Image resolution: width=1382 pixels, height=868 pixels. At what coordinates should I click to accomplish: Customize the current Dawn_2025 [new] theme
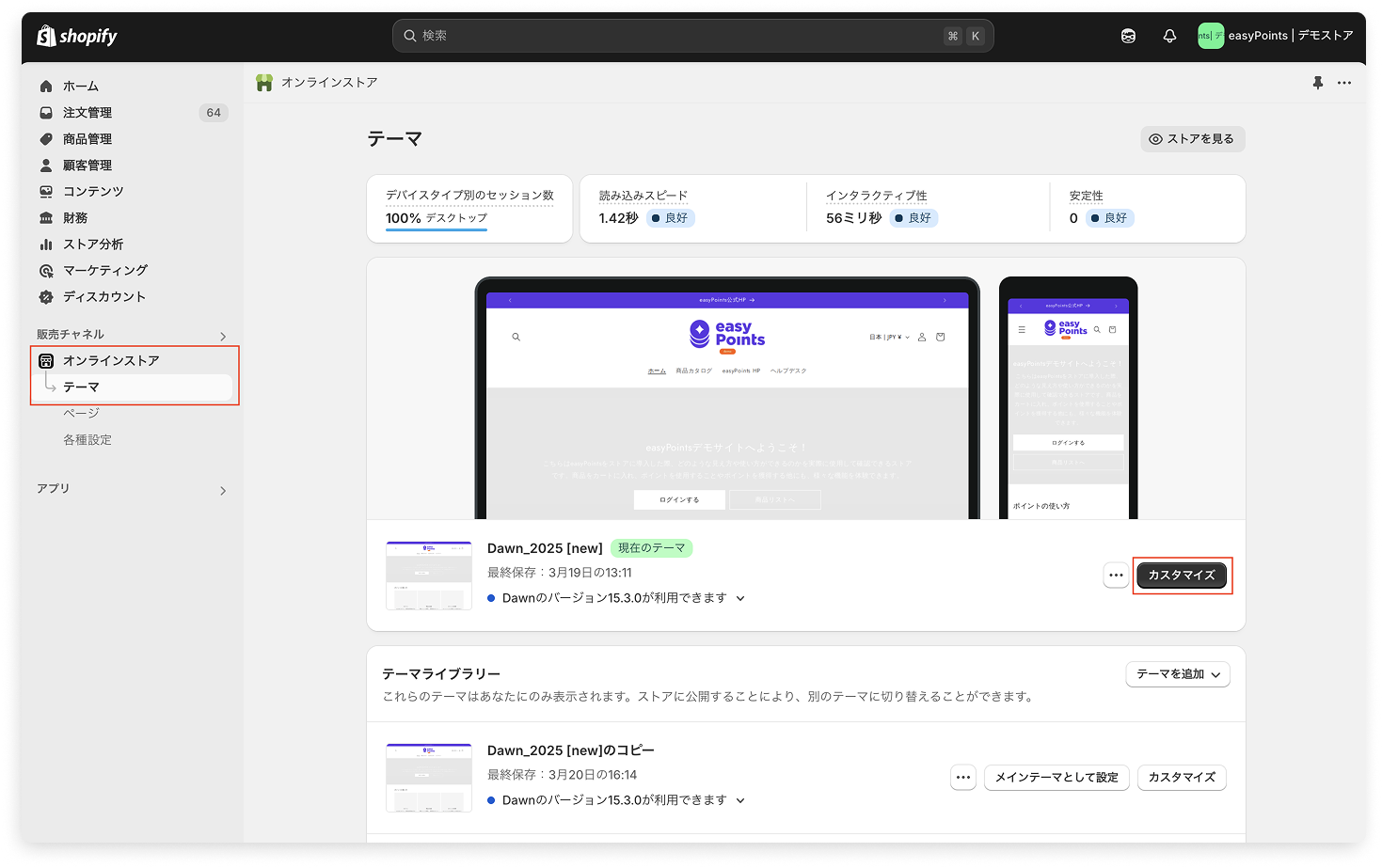click(x=1182, y=576)
